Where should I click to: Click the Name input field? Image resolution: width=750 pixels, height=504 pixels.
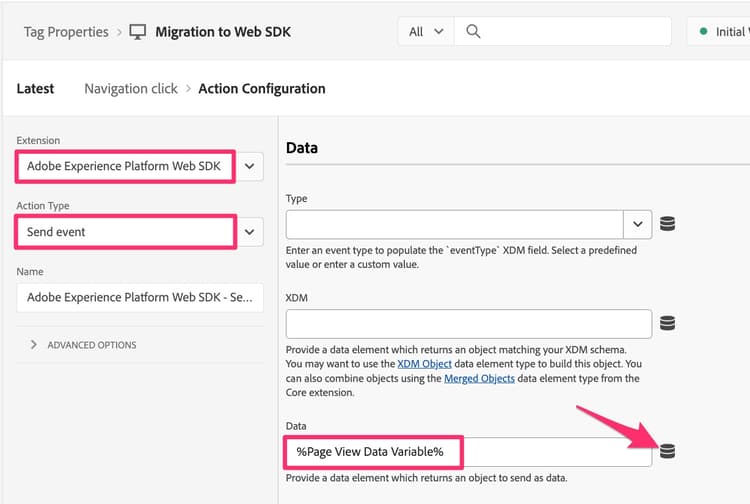pyautogui.click(x=140, y=297)
